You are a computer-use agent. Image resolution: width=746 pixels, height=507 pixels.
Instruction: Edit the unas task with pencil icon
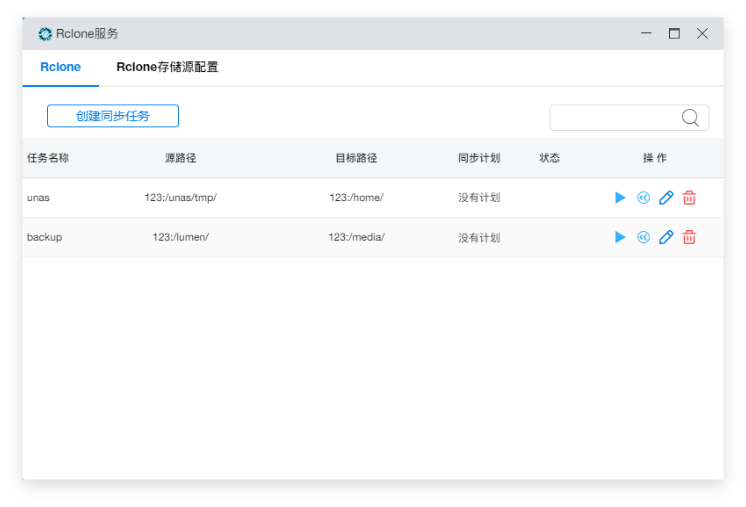[666, 197]
